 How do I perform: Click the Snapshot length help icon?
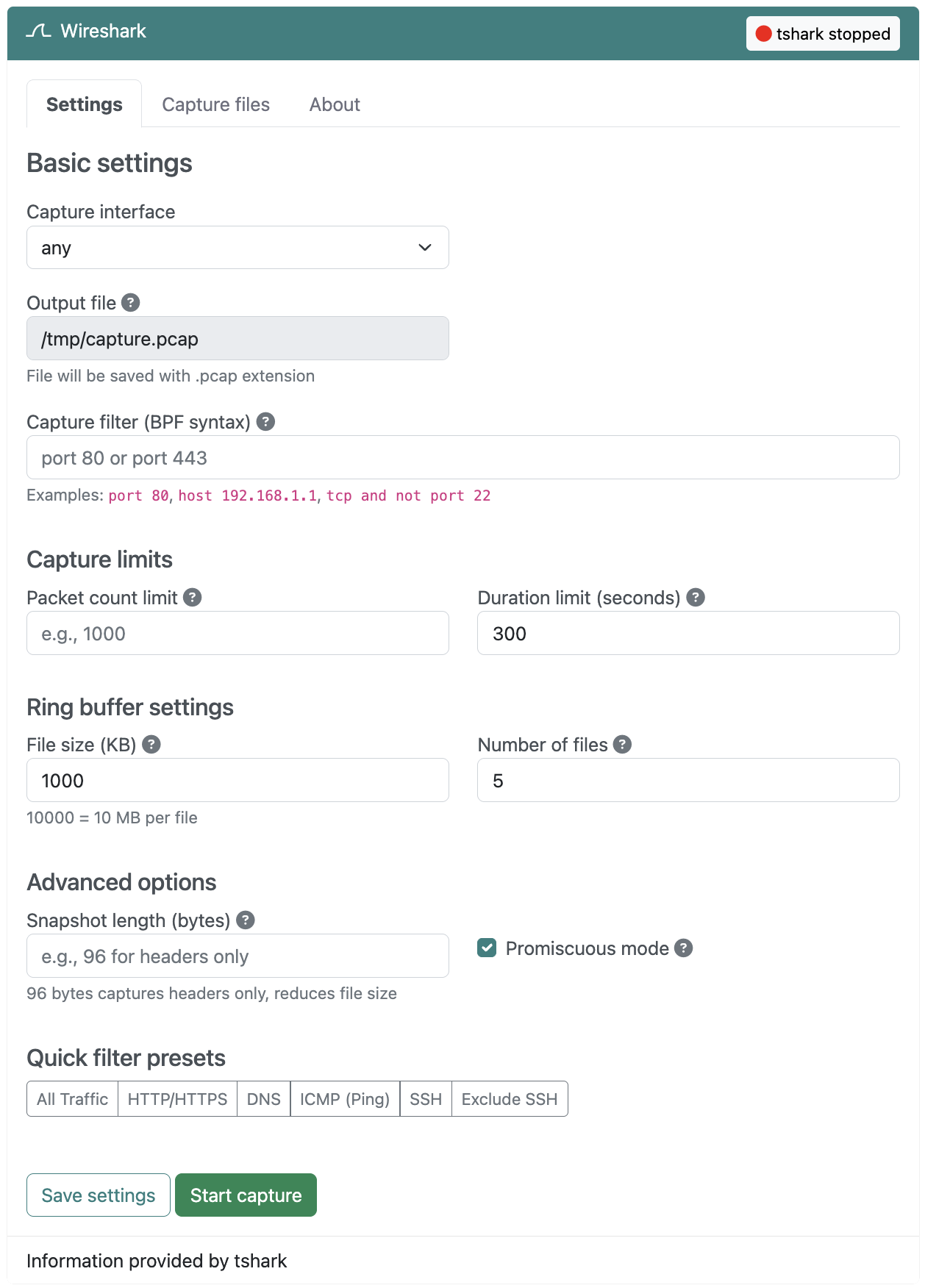point(246,920)
